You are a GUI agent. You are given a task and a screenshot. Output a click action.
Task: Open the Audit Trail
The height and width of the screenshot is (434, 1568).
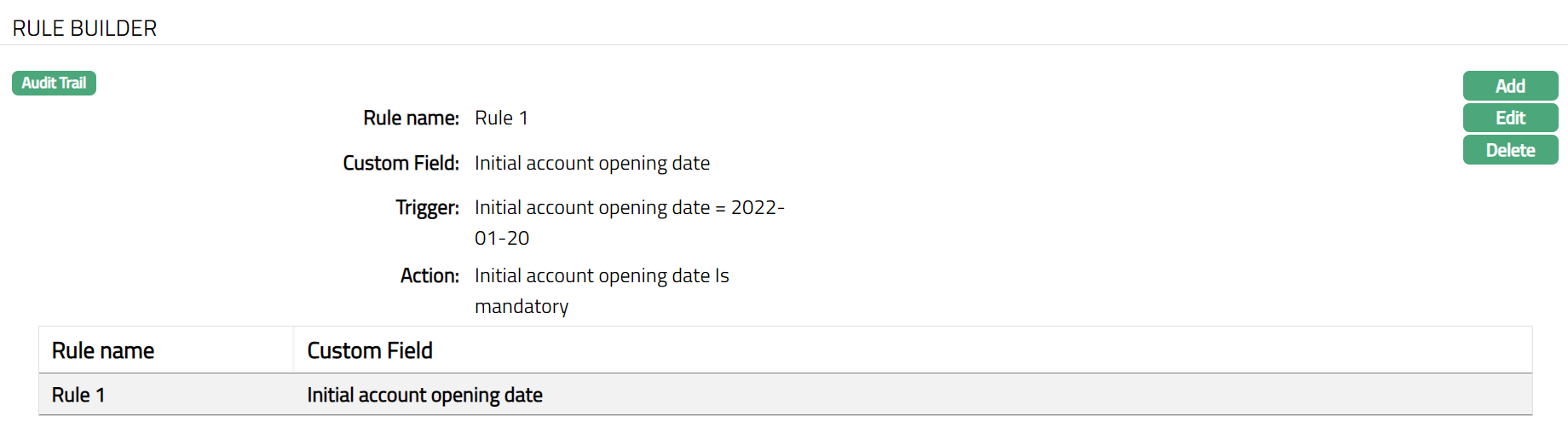click(54, 84)
